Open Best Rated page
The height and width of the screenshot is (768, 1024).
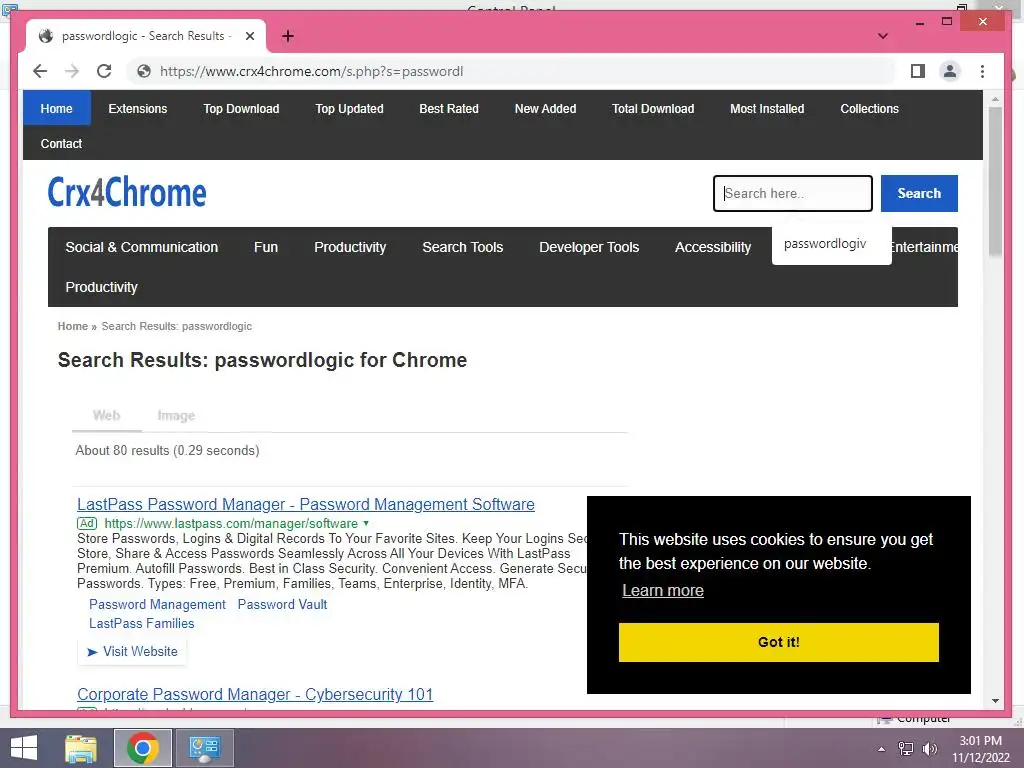449,108
